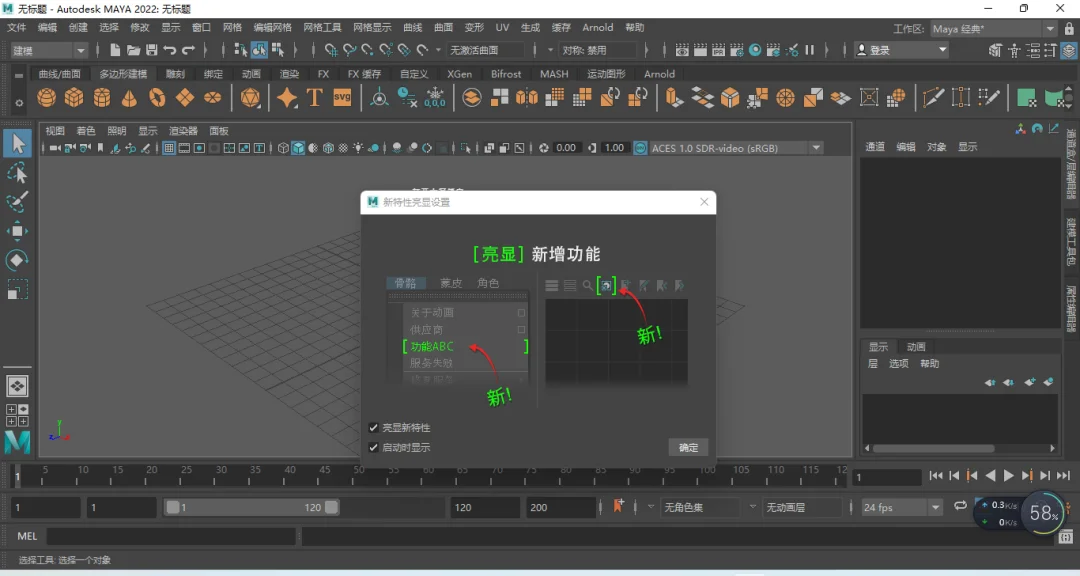Click the playback range slider bar
Image resolution: width=1080 pixels, height=576 pixels.
[252, 508]
